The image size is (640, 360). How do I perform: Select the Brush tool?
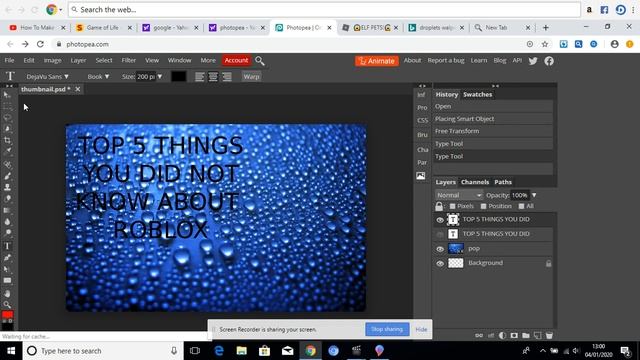tap(7, 176)
